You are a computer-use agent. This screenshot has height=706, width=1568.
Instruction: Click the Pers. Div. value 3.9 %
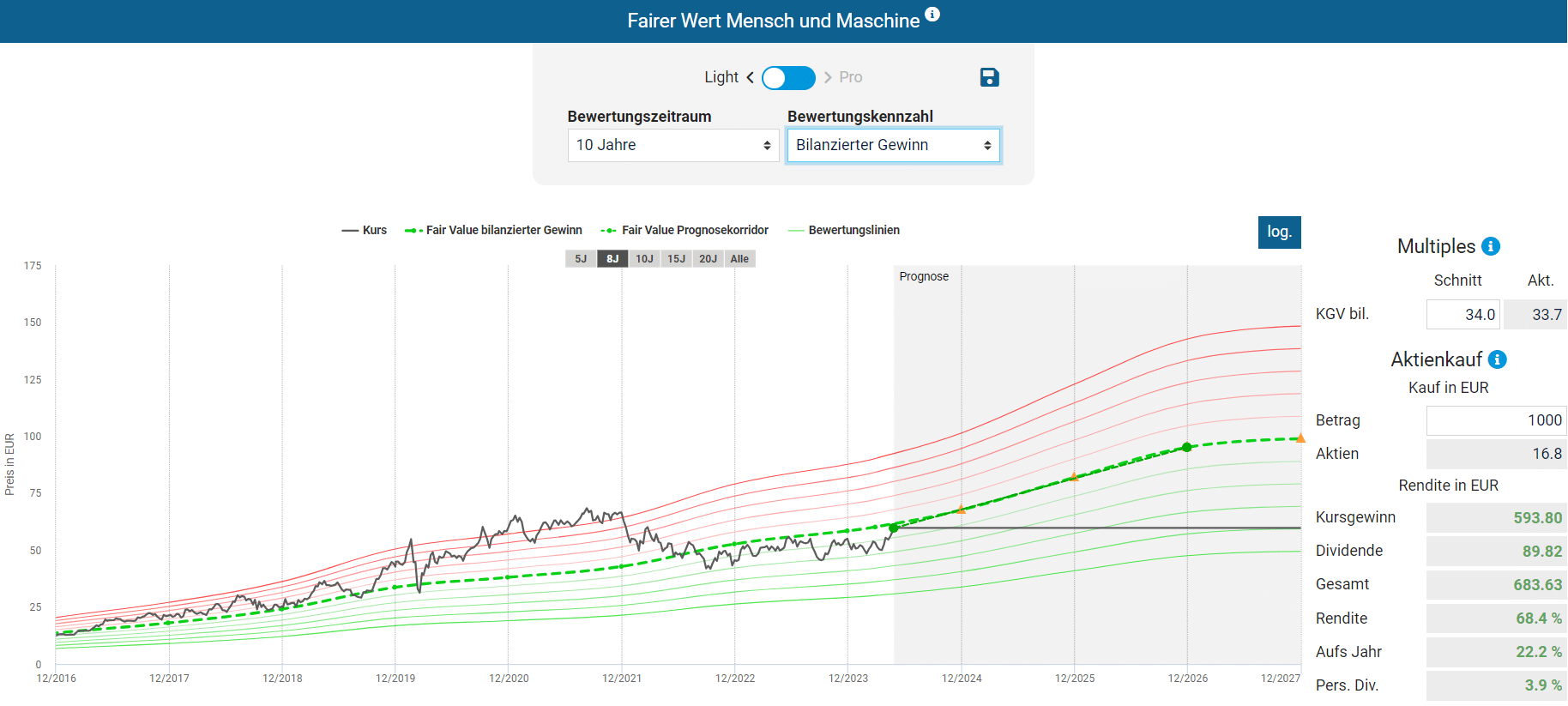click(x=1496, y=685)
